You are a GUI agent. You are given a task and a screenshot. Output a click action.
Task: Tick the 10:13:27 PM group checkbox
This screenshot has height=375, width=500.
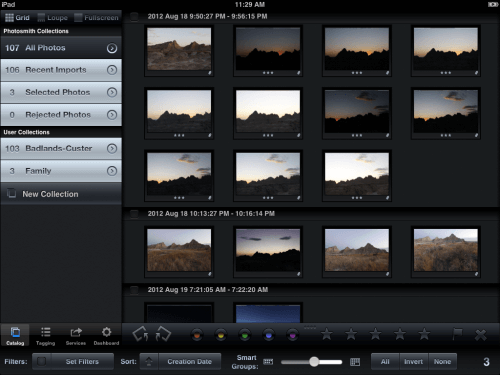pos(134,214)
